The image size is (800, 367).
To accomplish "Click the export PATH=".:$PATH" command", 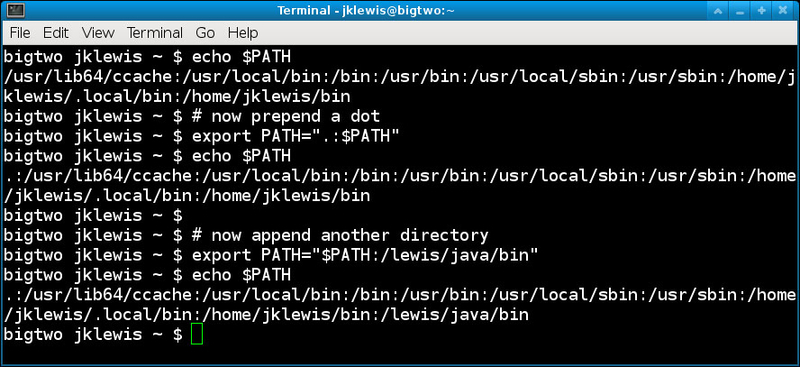I will (296, 136).
